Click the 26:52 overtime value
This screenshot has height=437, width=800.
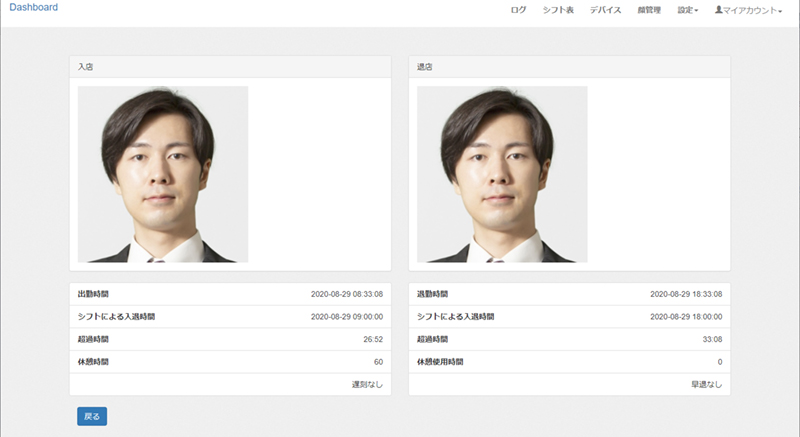372,339
